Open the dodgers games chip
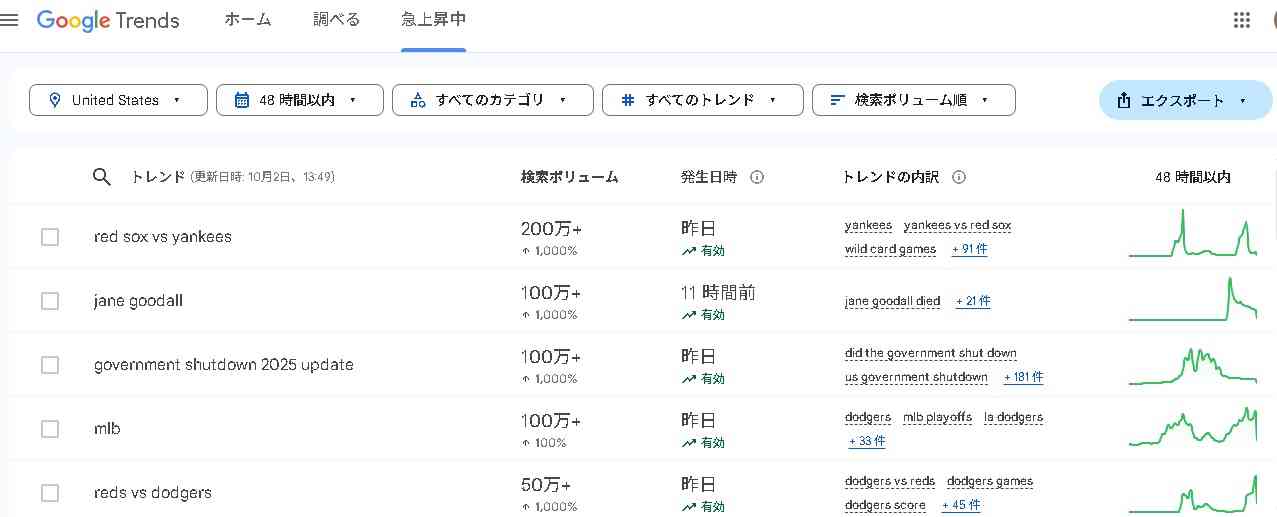The height and width of the screenshot is (517, 1277). (989, 482)
